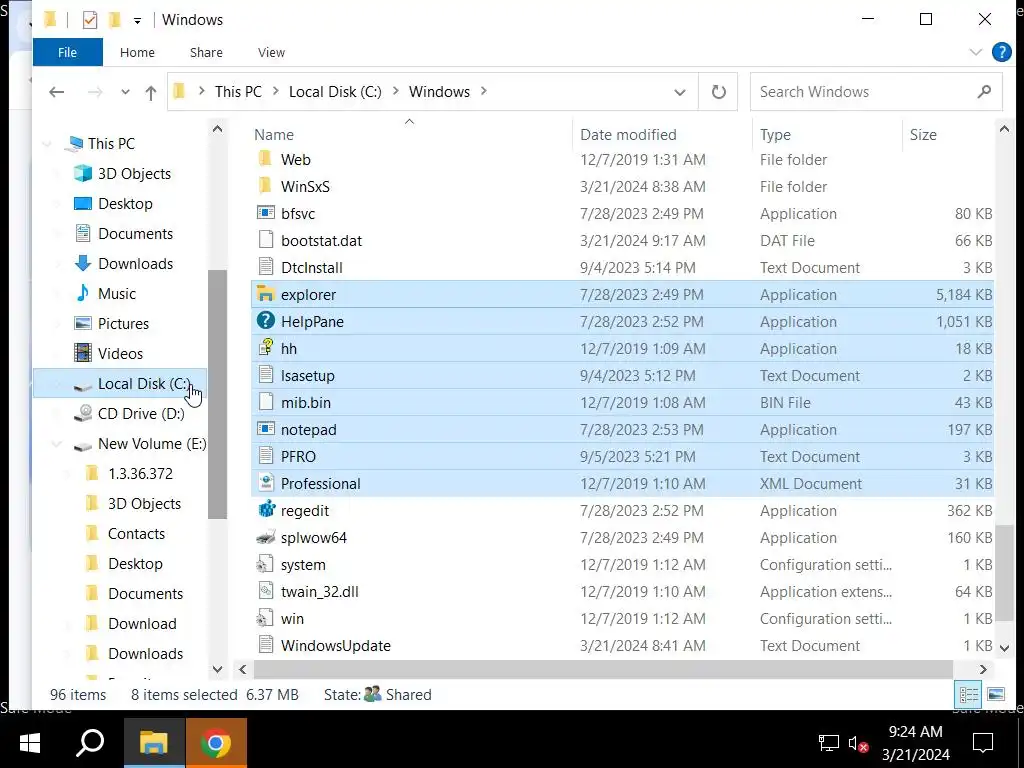Image resolution: width=1024 pixels, height=768 pixels.
Task: Switch to Details view layout icon
Action: click(968, 694)
